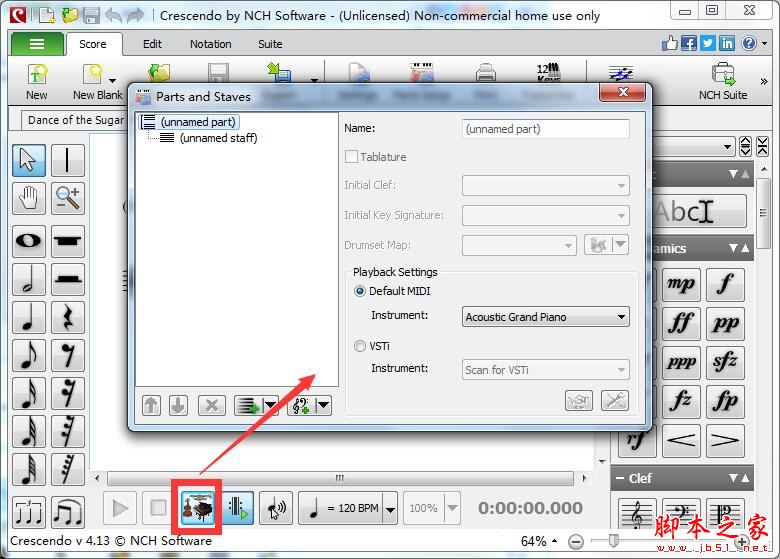Image resolution: width=780 pixels, height=559 pixels.
Task: Select the eighth note tool
Action: point(29,355)
